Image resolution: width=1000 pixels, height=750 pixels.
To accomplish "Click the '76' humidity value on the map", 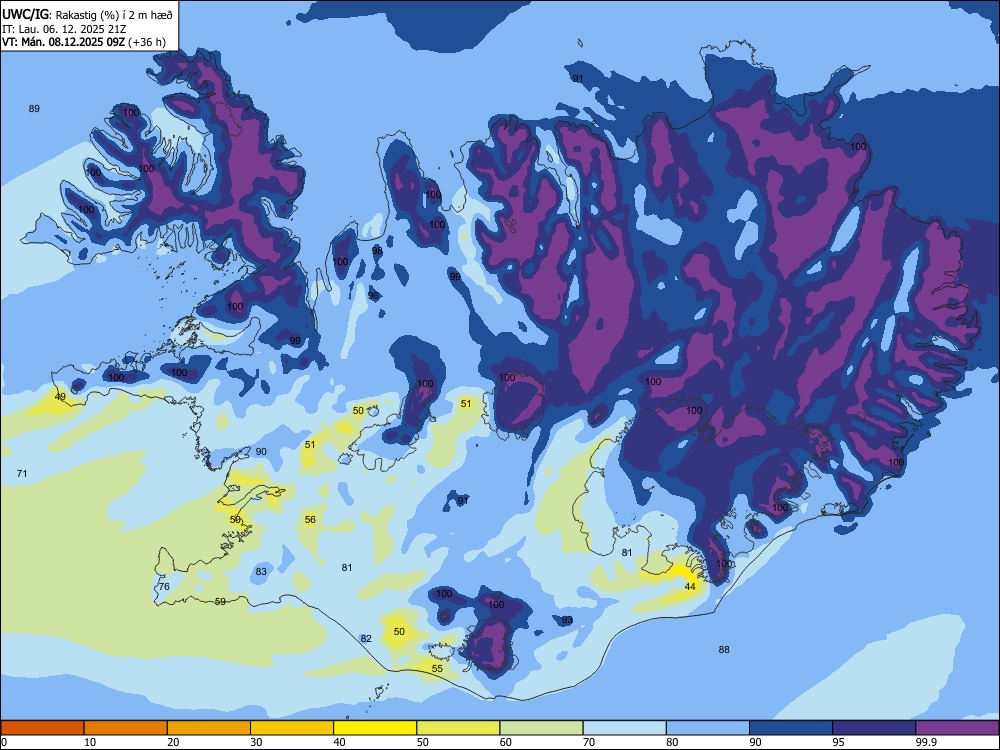I will [x=165, y=587].
